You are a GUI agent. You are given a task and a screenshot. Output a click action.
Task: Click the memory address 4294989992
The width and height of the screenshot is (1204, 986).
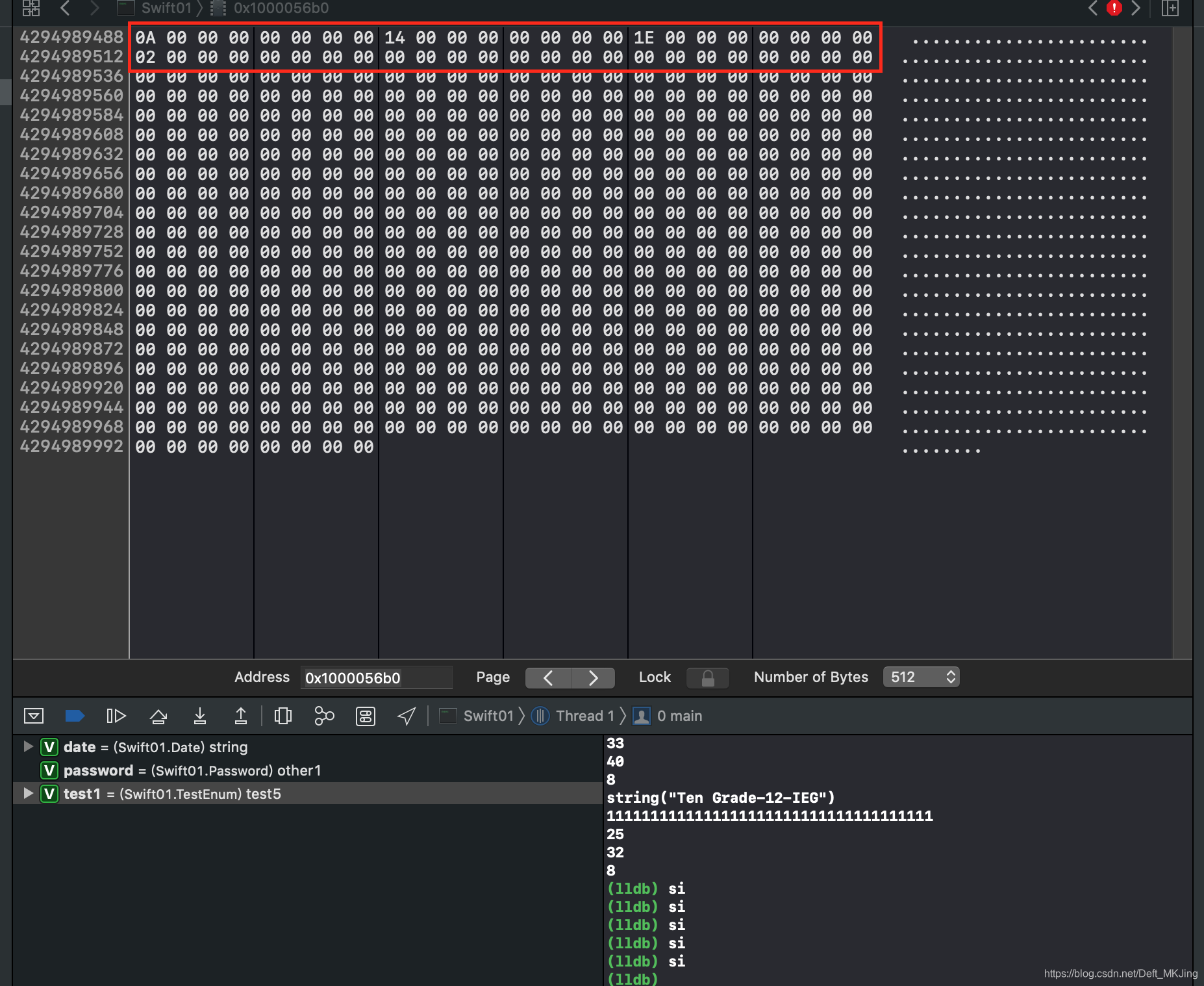tap(71, 446)
